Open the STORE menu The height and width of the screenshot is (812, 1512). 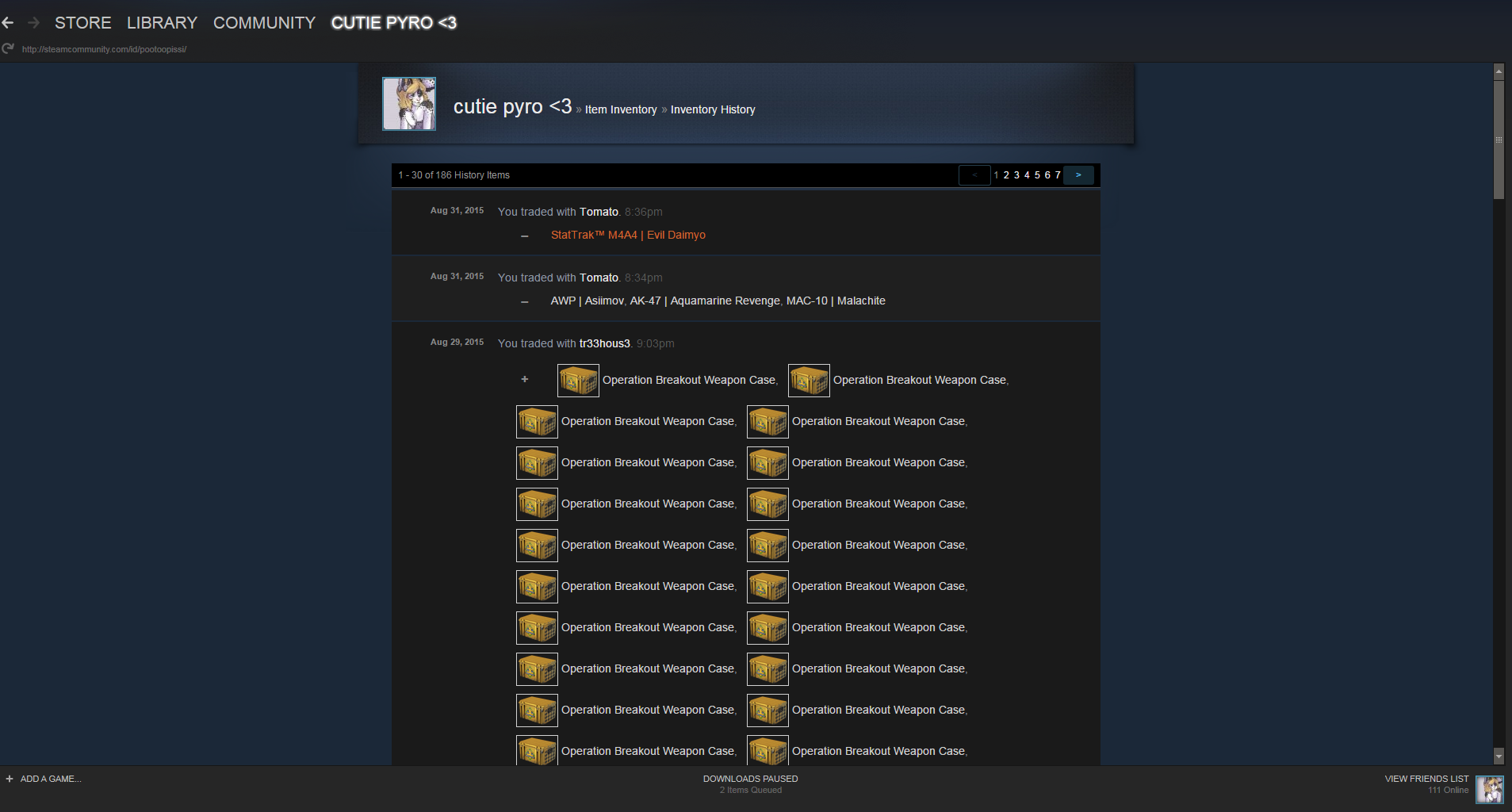tap(82, 23)
